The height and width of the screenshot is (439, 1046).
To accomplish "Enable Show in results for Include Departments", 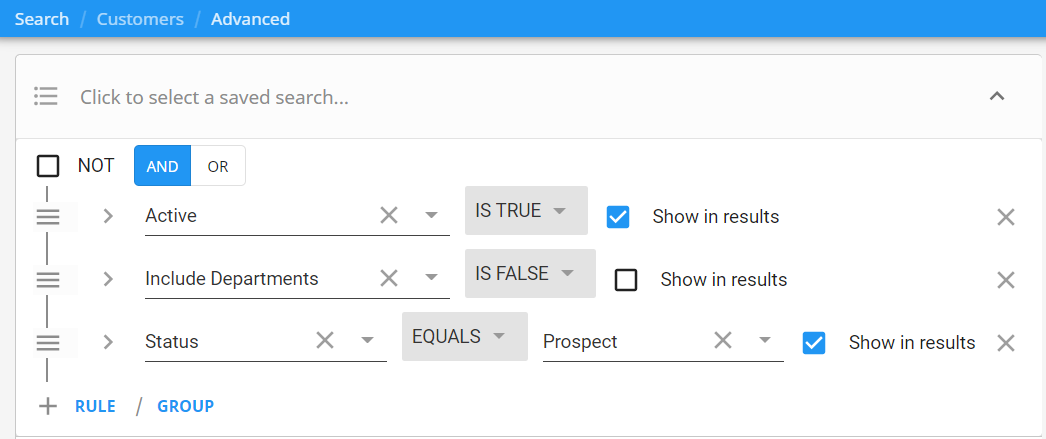I will (626, 280).
